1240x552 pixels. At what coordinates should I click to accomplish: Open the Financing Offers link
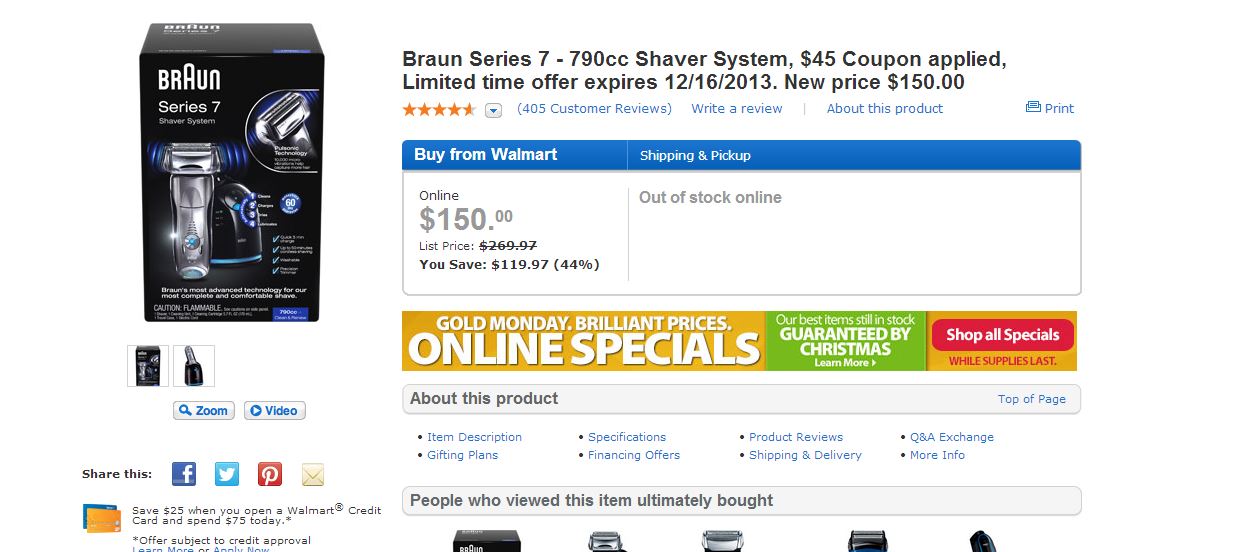tap(634, 455)
